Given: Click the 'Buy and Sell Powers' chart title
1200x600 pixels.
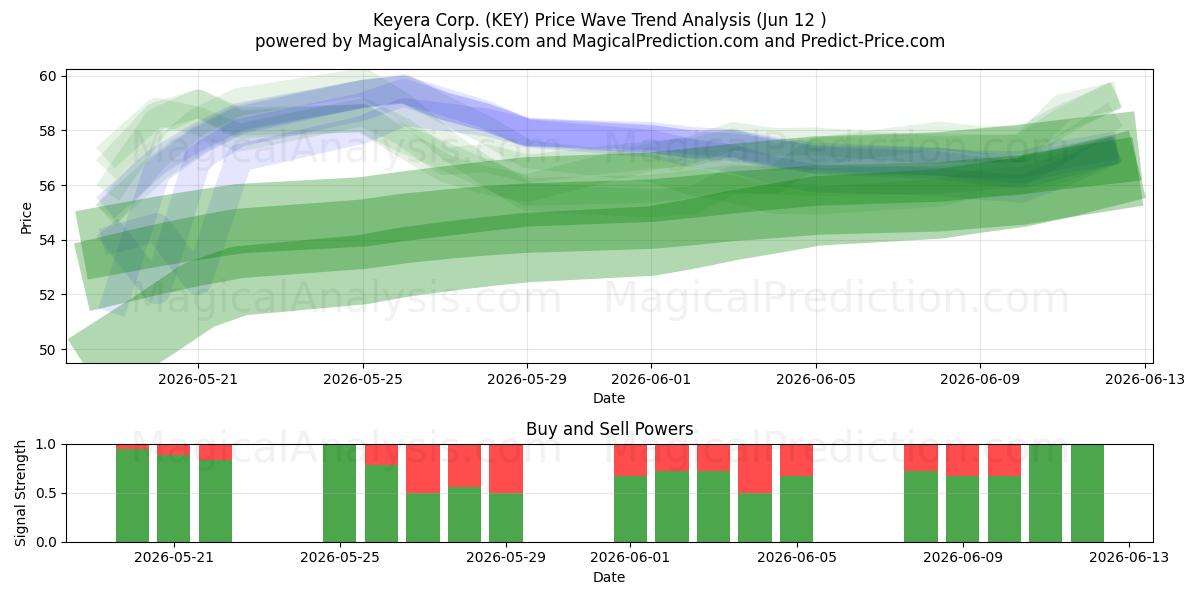Looking at the screenshot, I should (x=609, y=429).
